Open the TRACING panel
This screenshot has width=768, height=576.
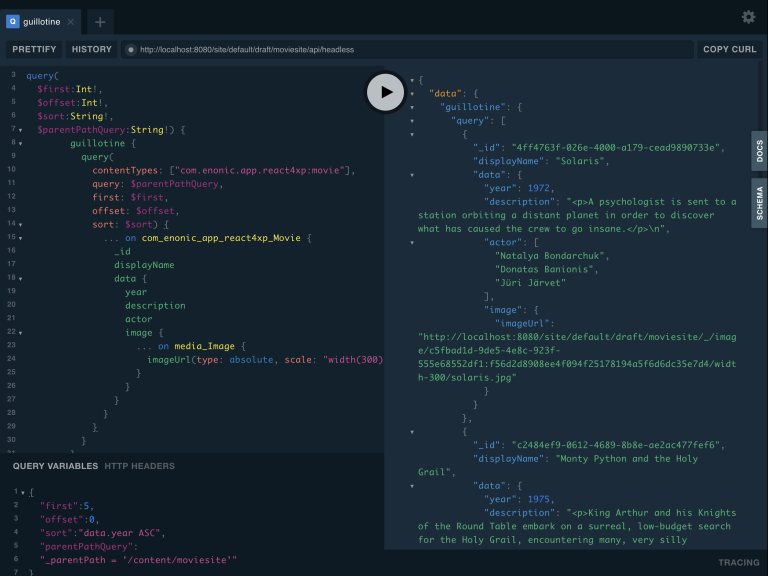(x=739, y=563)
